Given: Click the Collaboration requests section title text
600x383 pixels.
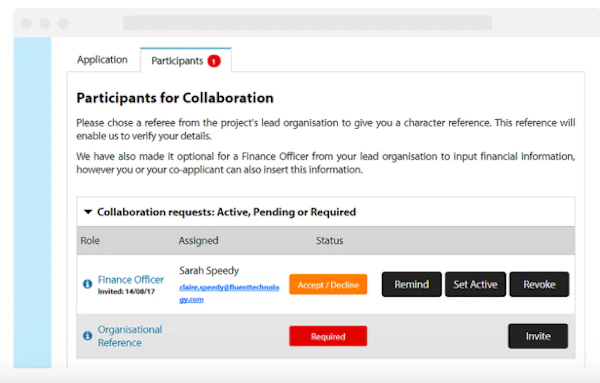Looking at the screenshot, I should point(227,212).
